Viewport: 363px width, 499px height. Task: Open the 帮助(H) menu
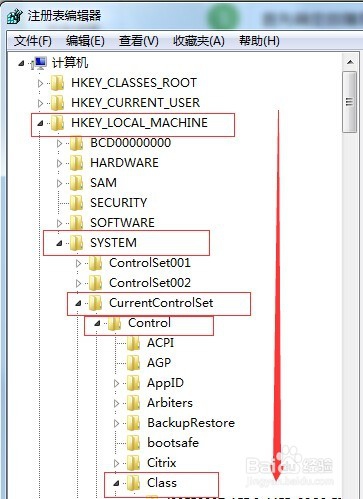pyautogui.click(x=259, y=41)
